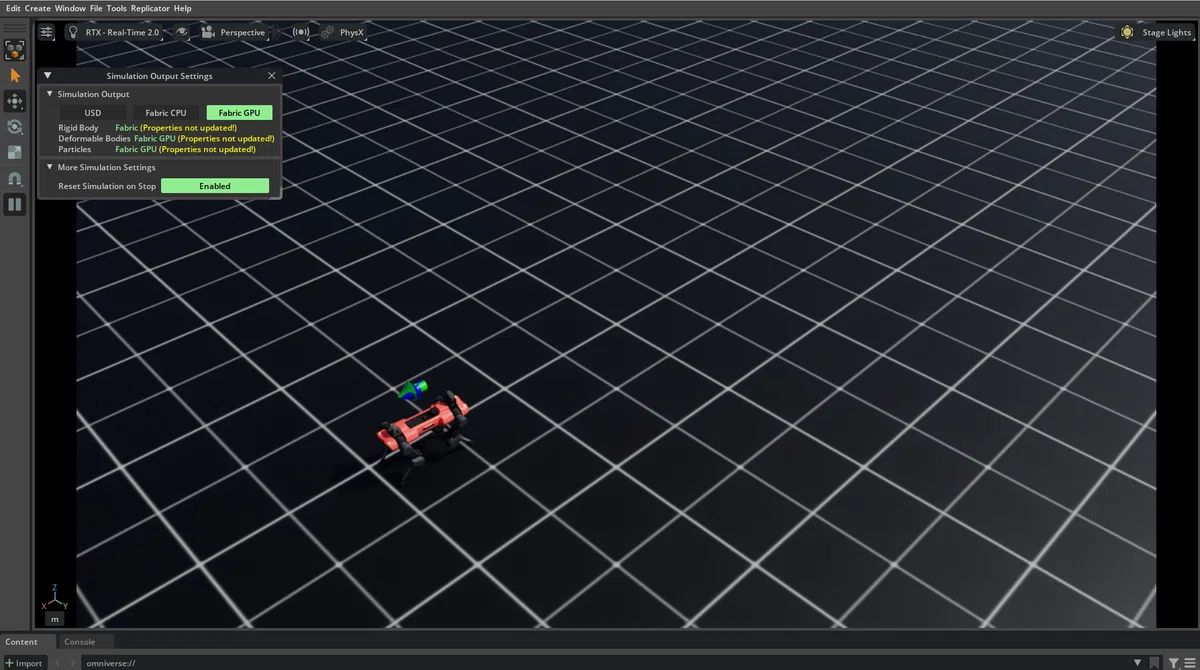Click the Reset Simulation on Stop label
The image size is (1200, 670).
pyautogui.click(x=107, y=186)
